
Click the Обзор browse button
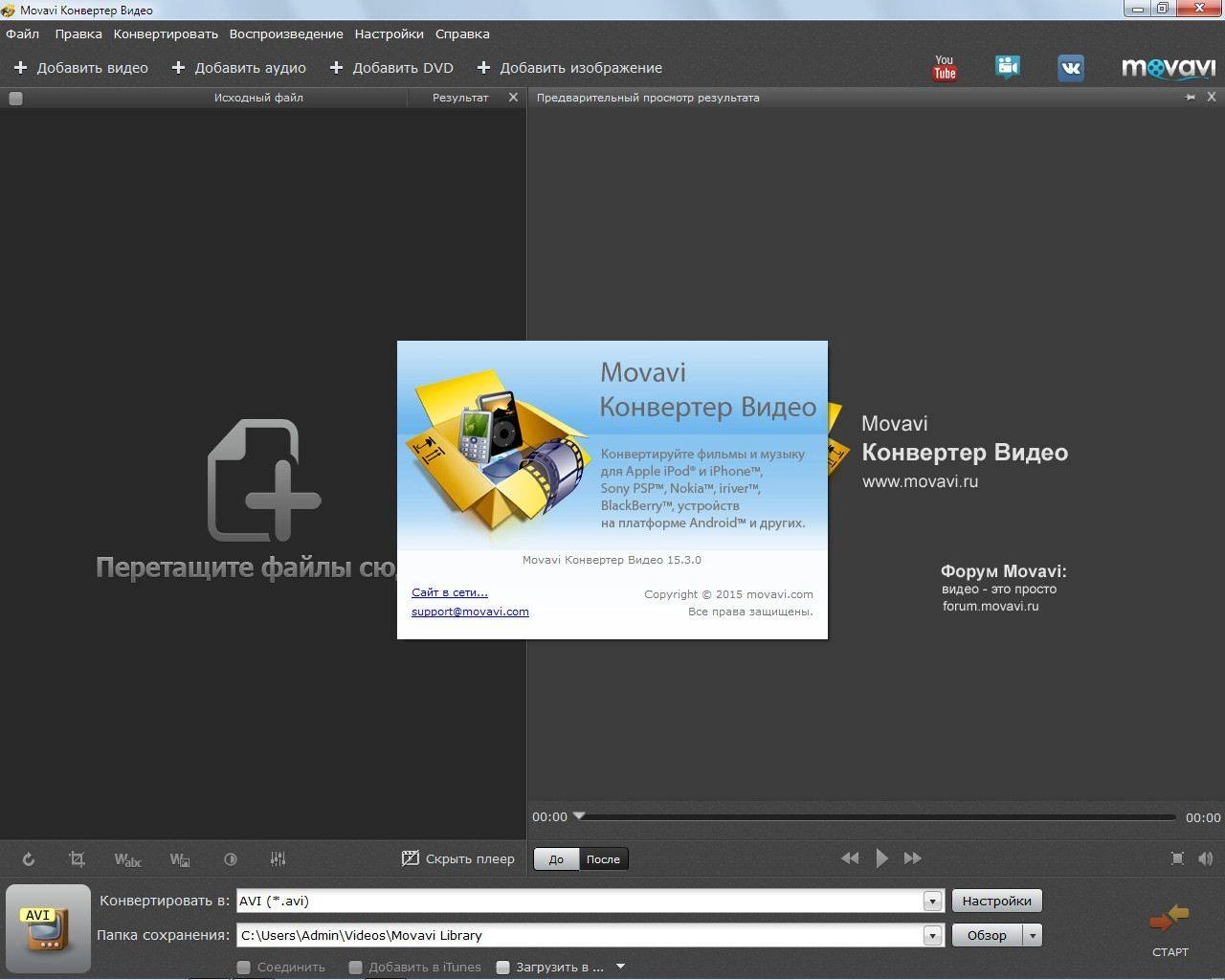tap(987, 935)
